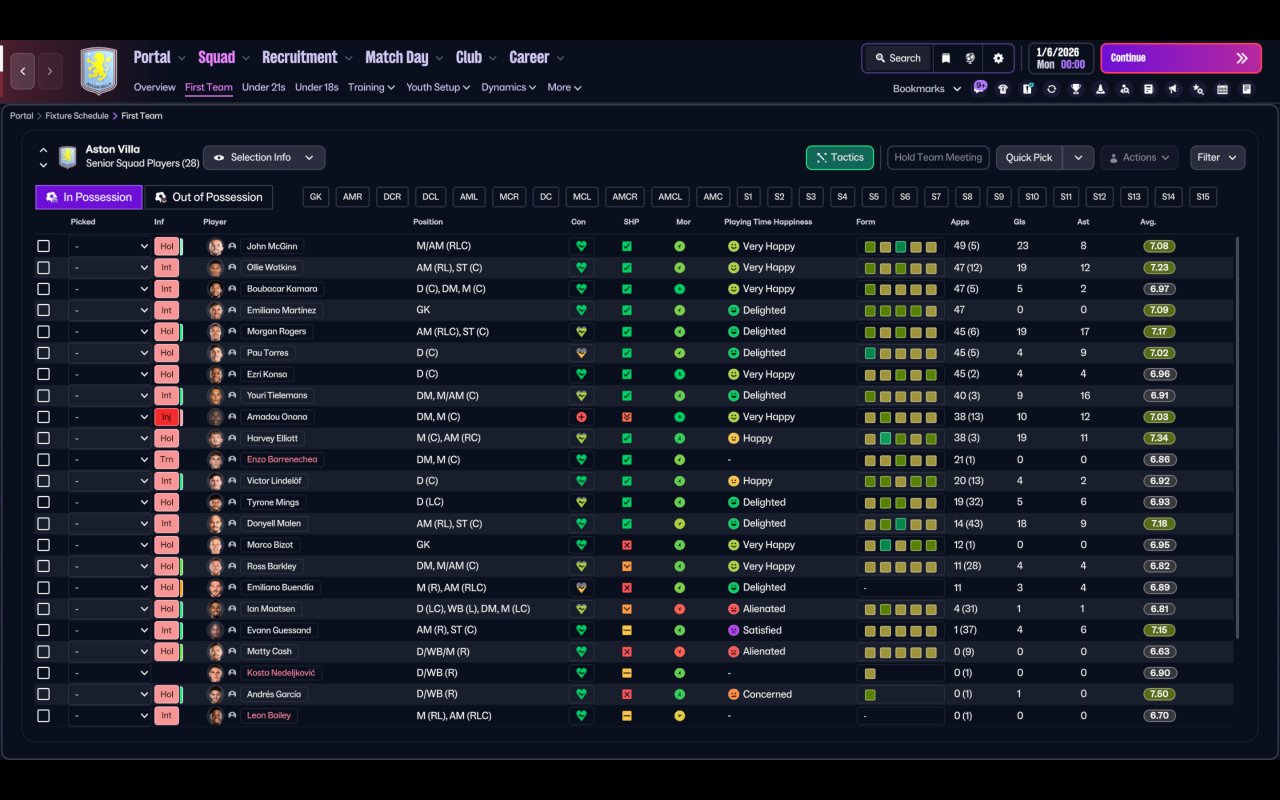1280x800 pixels.
Task: Open Ollie Watkins' Picked position dropdown
Action: point(110,268)
